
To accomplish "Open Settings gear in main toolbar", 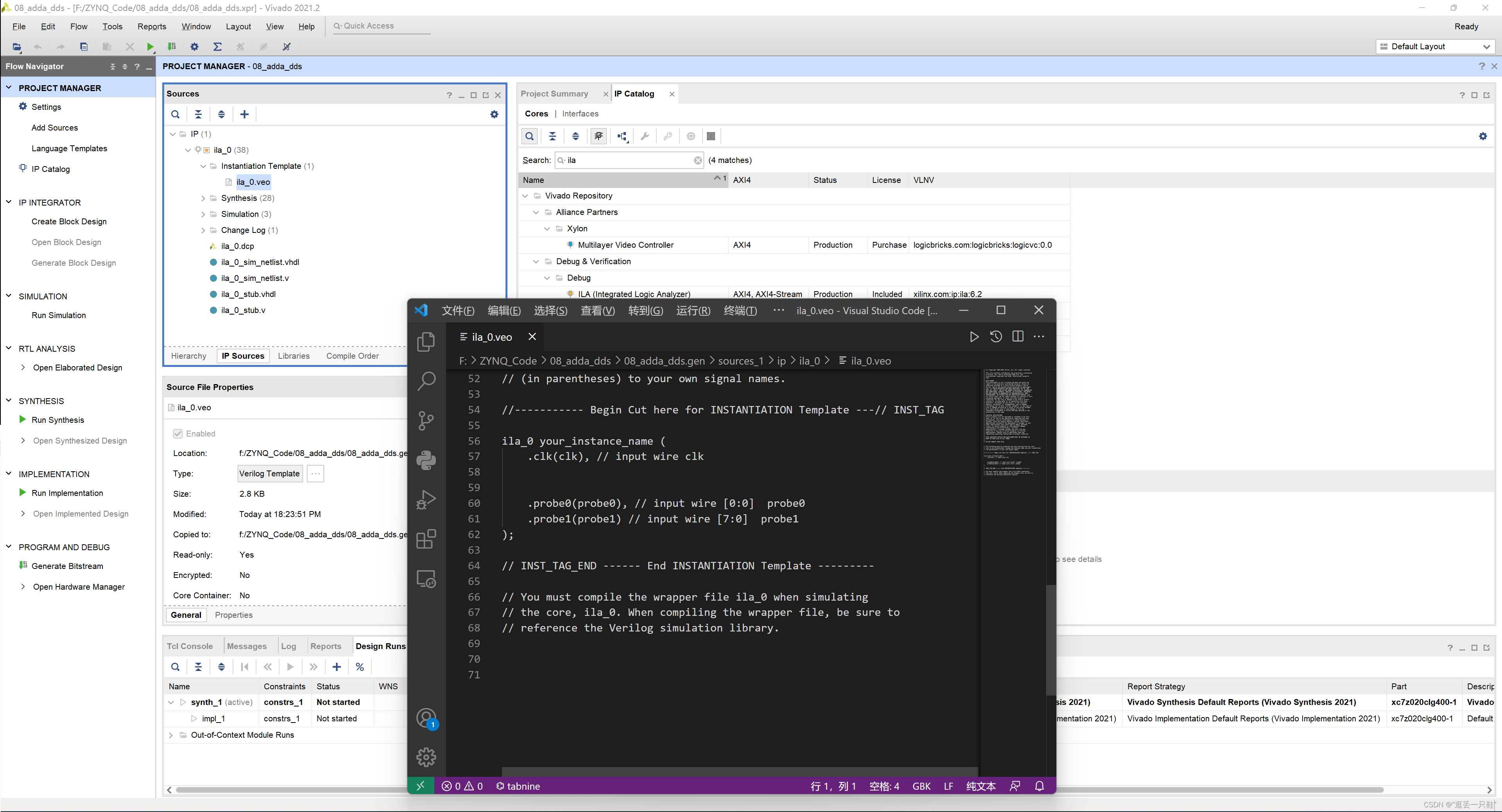I will click(x=195, y=47).
